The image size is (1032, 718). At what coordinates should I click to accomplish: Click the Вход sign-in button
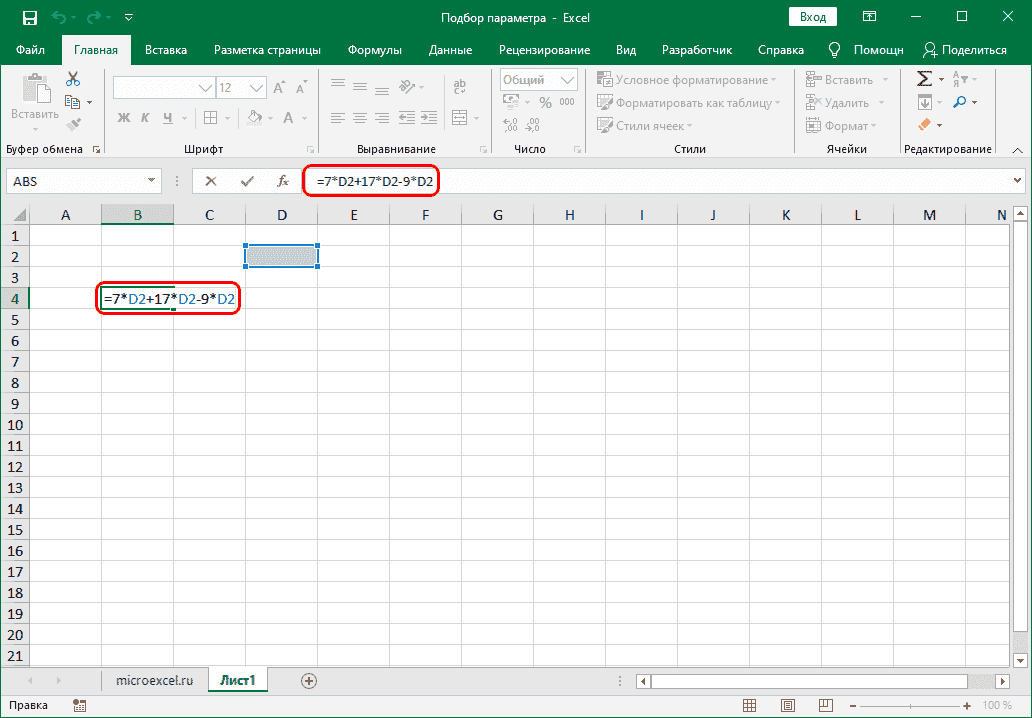click(813, 17)
